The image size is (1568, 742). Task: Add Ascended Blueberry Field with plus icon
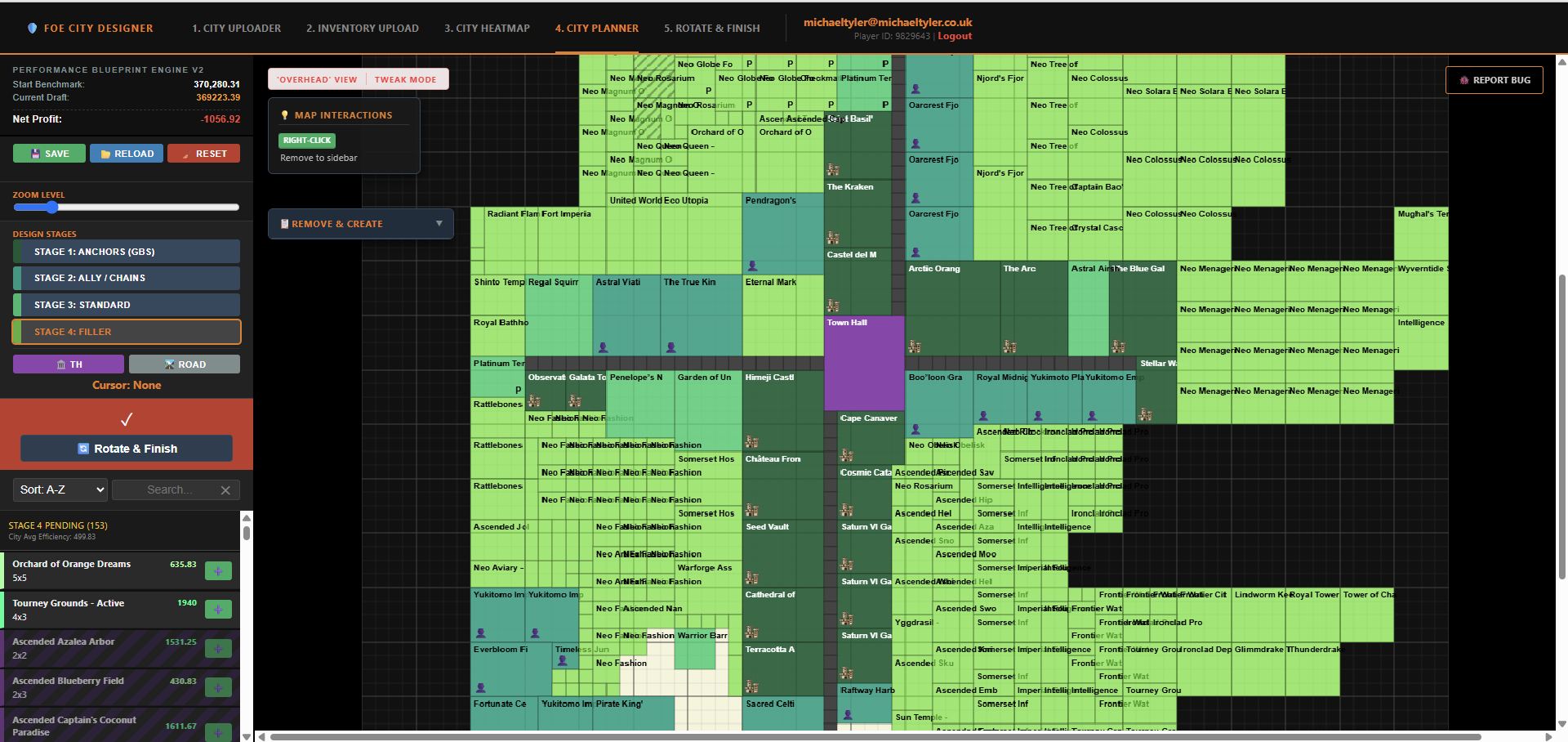point(218,688)
